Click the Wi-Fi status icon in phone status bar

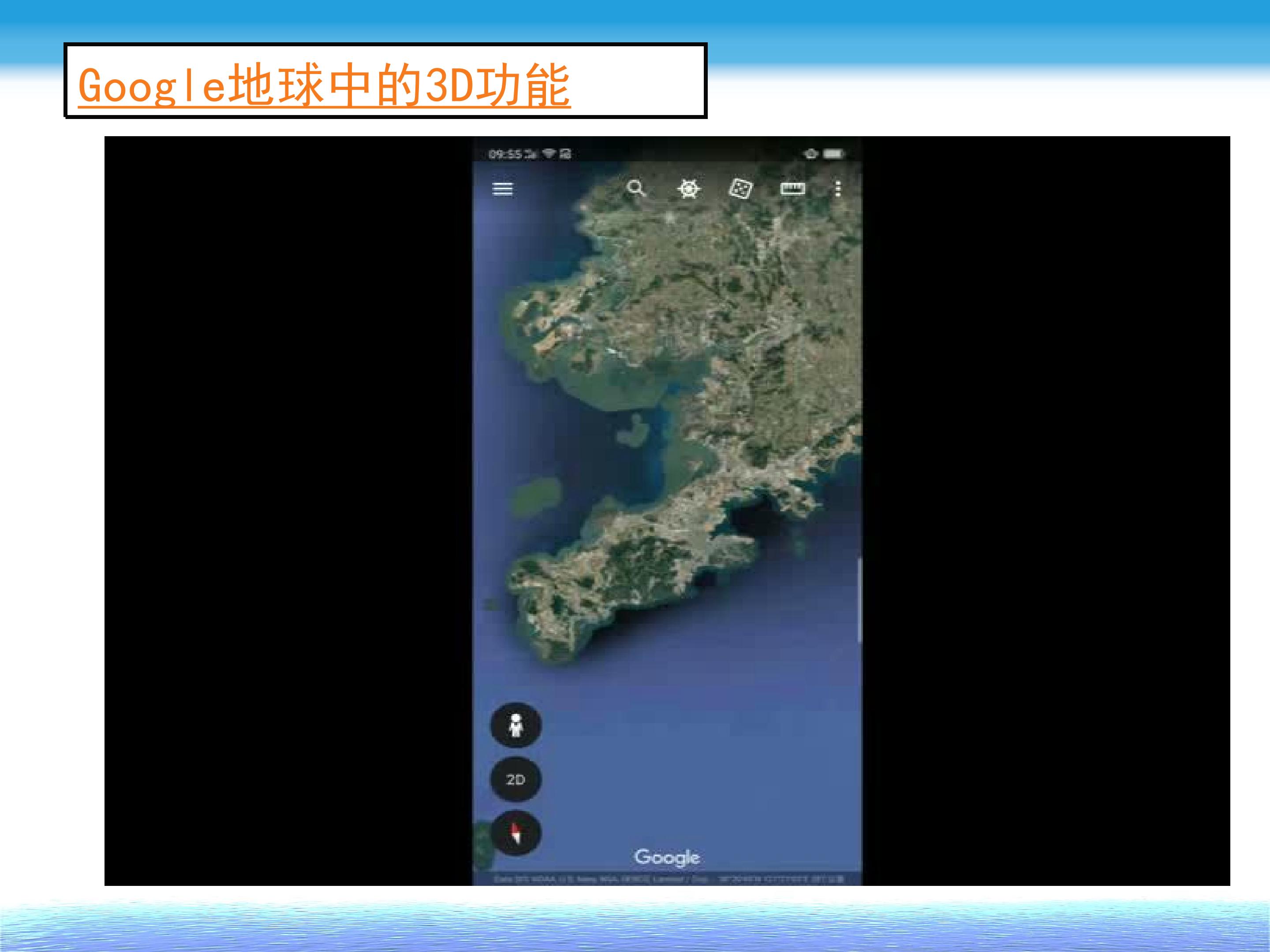(549, 153)
